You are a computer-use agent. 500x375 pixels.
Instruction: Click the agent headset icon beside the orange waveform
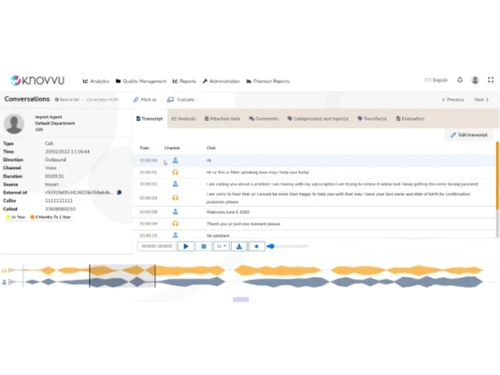click(x=4, y=270)
